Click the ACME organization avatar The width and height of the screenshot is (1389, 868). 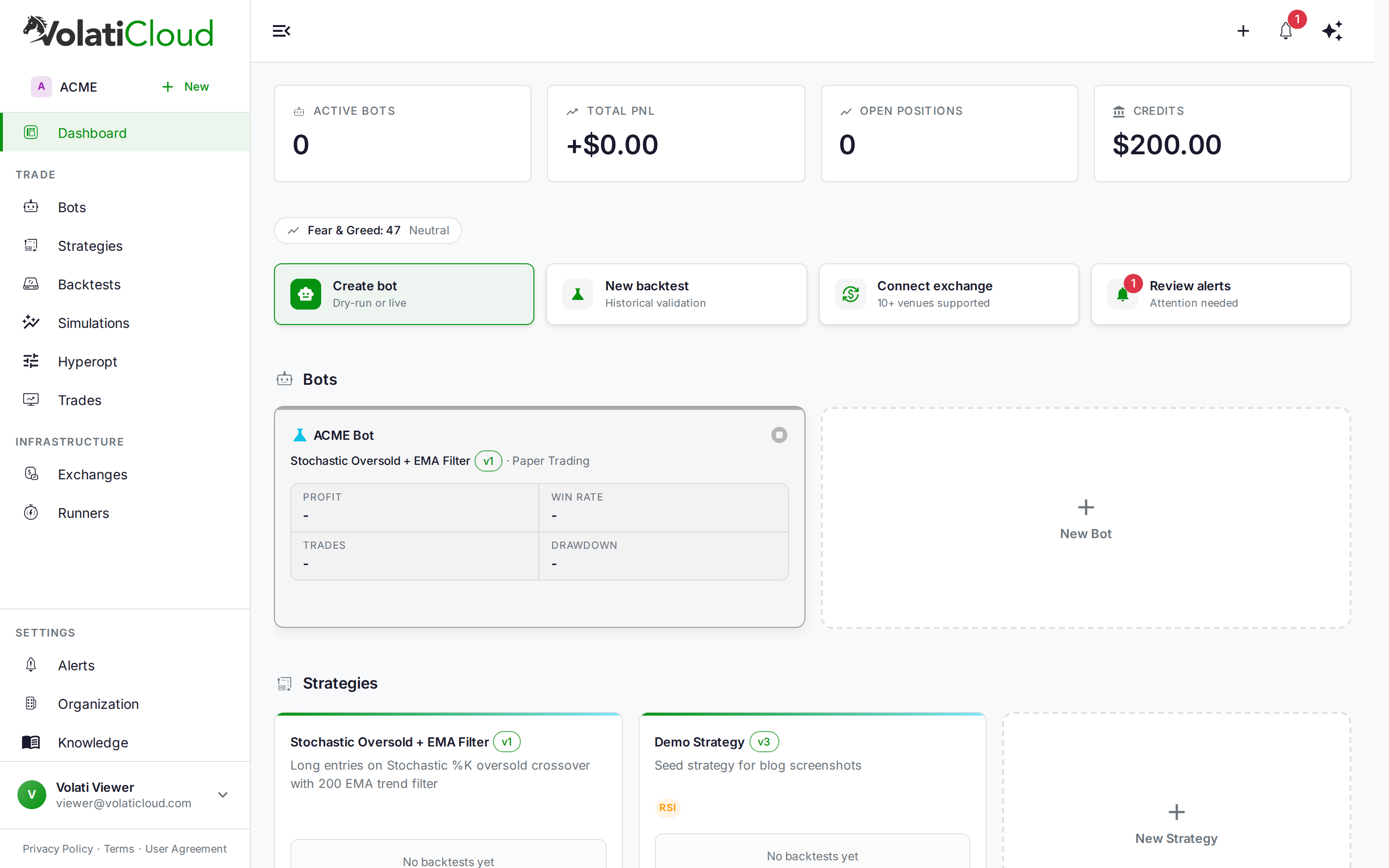coord(41,87)
